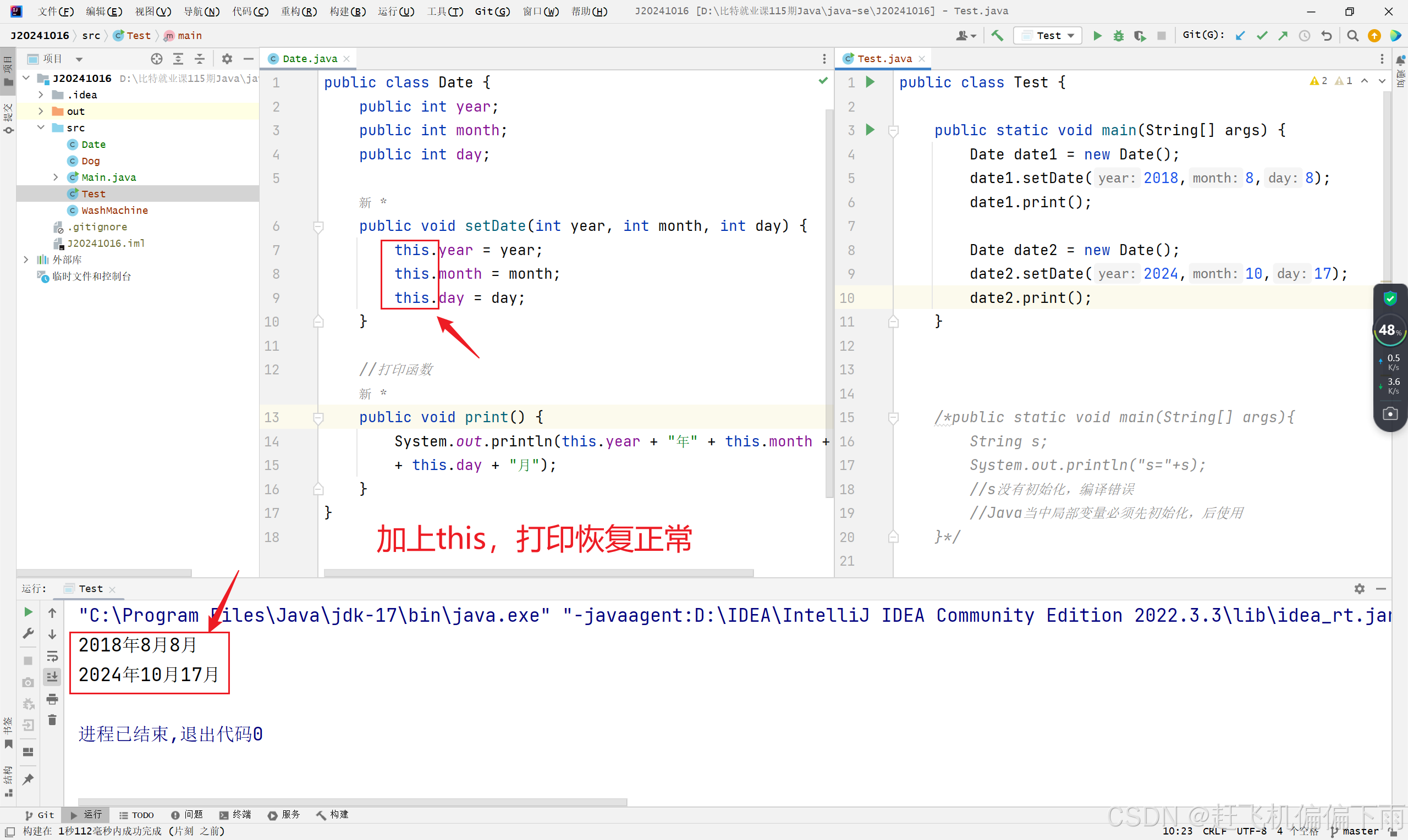Switch to the Date.java editor tab
The image size is (1408, 840).
[x=309, y=59]
